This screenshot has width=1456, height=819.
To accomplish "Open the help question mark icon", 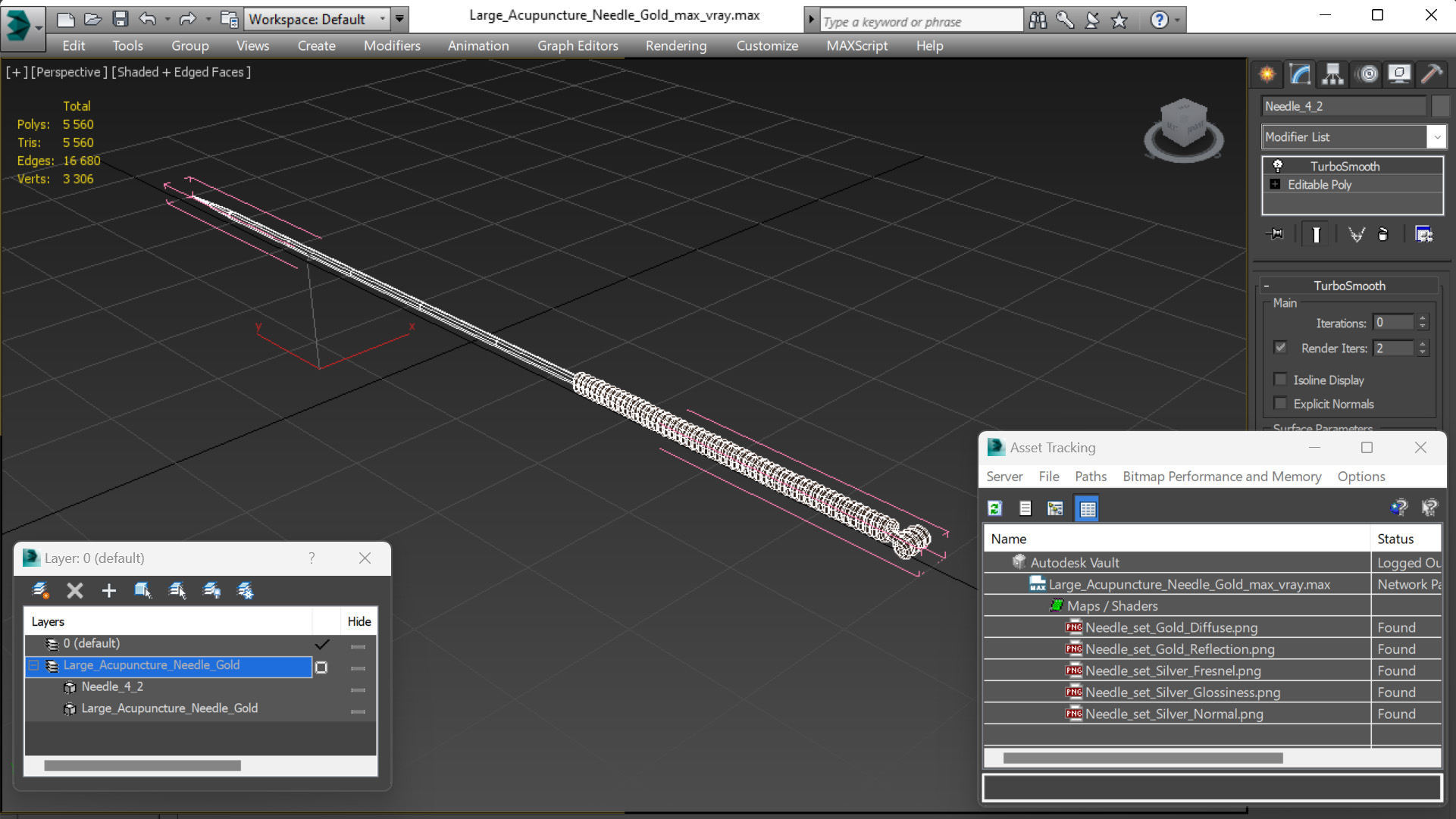I will point(1159,20).
